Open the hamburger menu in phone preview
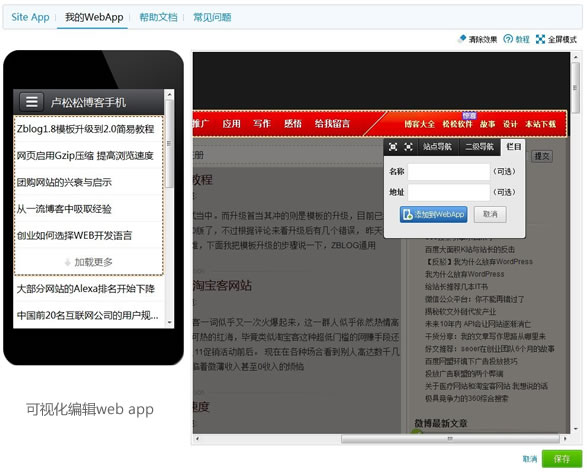The height and width of the screenshot is (472, 588). (x=32, y=101)
